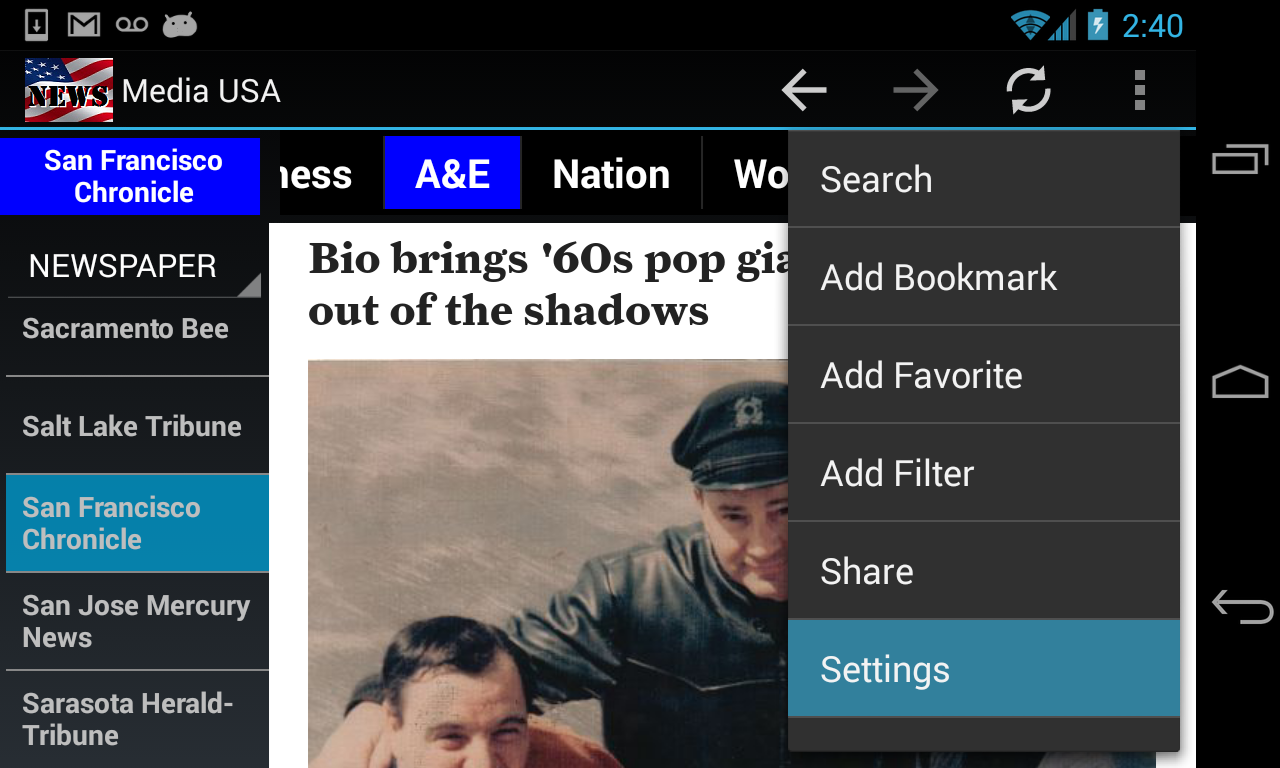
Task: Choose Add Bookmark menu entry
Action: [984, 277]
